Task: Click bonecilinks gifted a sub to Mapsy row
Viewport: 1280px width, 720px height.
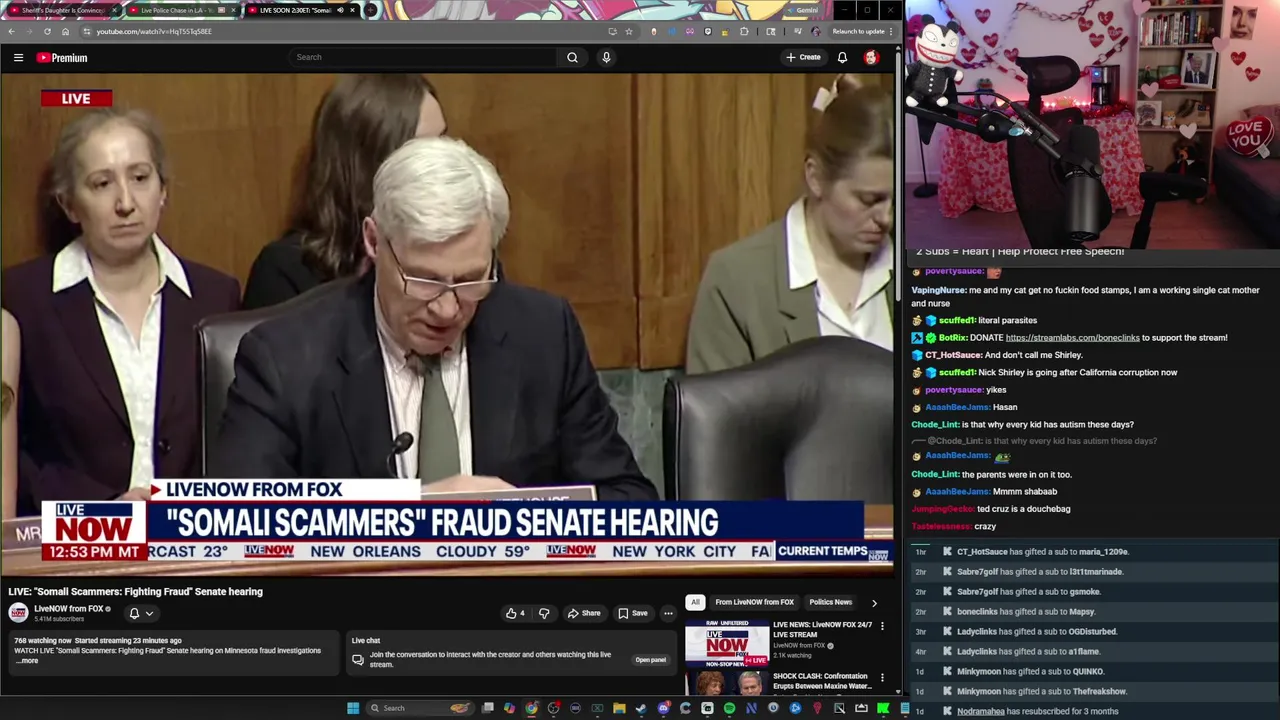Action: (1094, 612)
